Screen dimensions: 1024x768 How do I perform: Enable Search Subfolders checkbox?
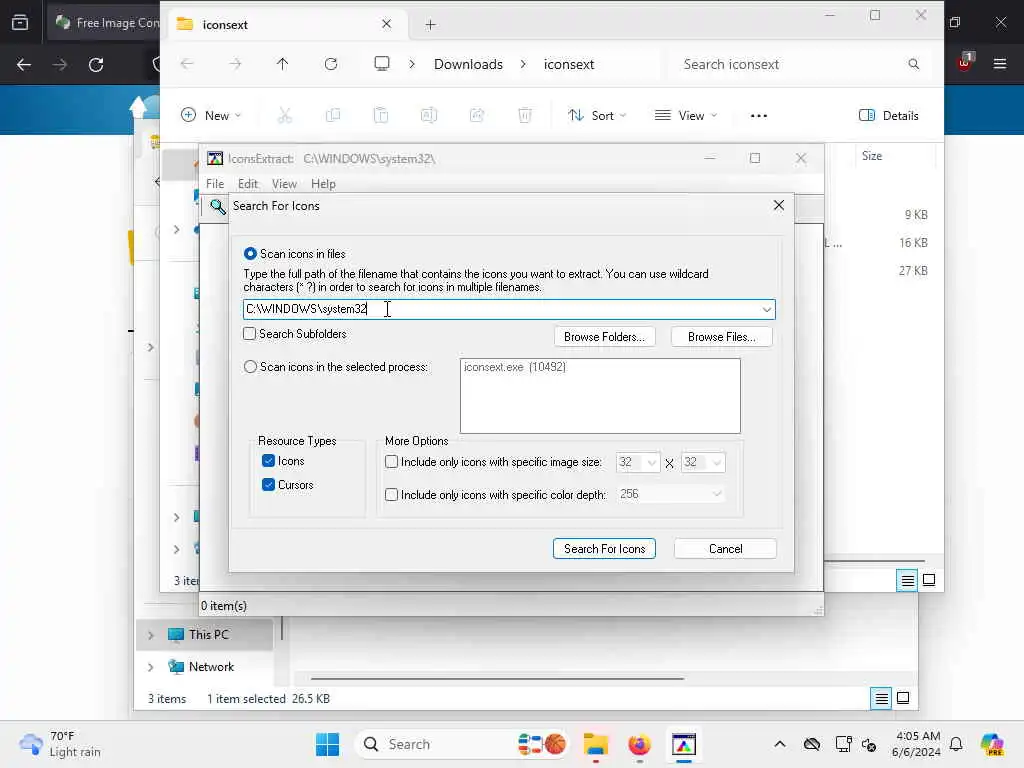[249, 334]
